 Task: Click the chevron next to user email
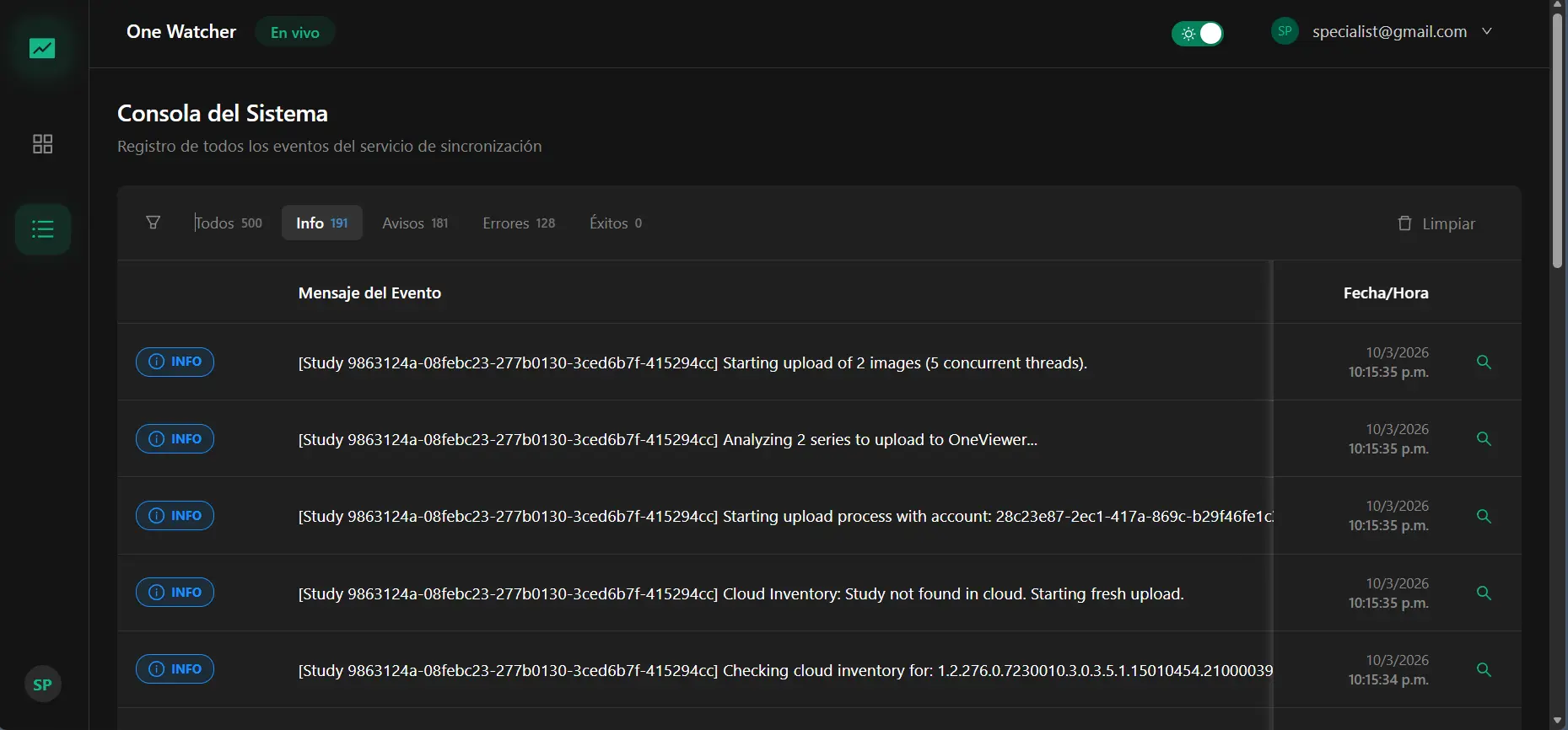[1487, 31]
